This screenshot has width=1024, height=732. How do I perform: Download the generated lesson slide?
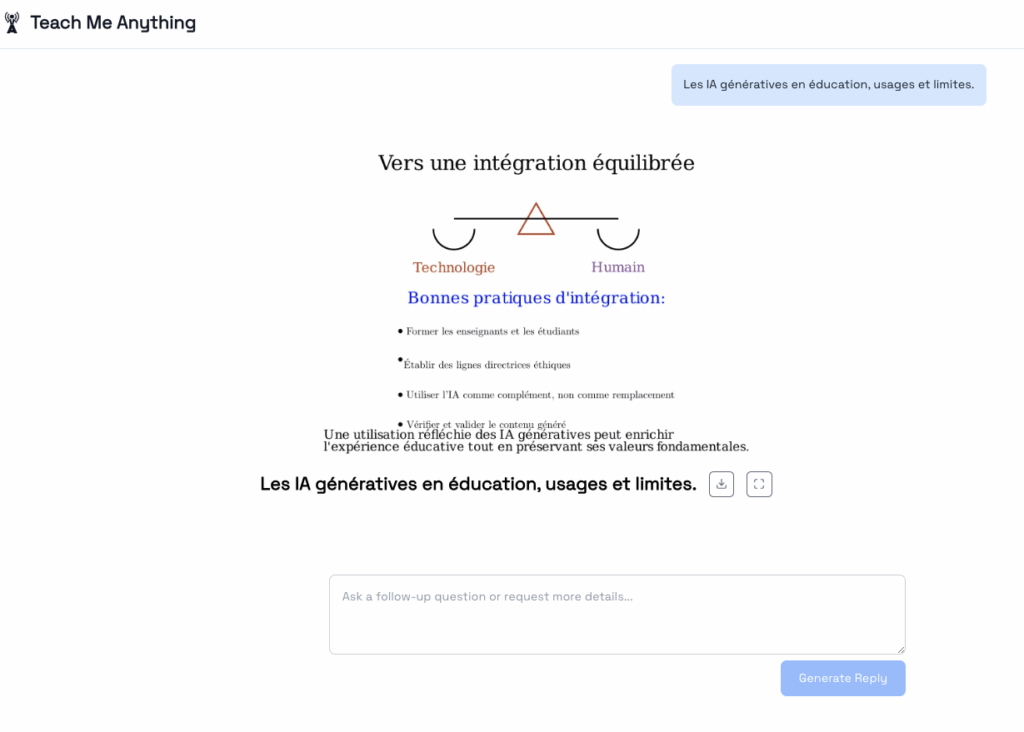(721, 484)
